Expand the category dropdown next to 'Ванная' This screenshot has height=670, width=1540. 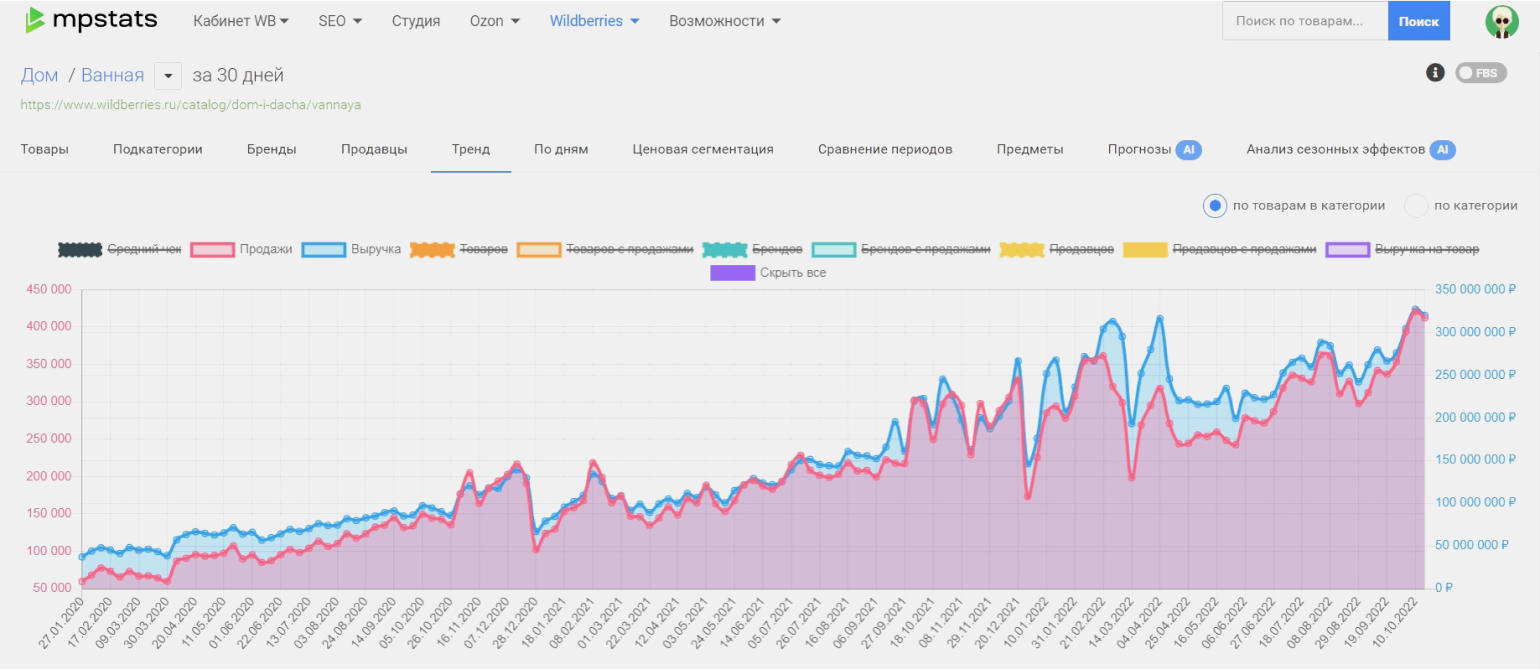coord(168,76)
